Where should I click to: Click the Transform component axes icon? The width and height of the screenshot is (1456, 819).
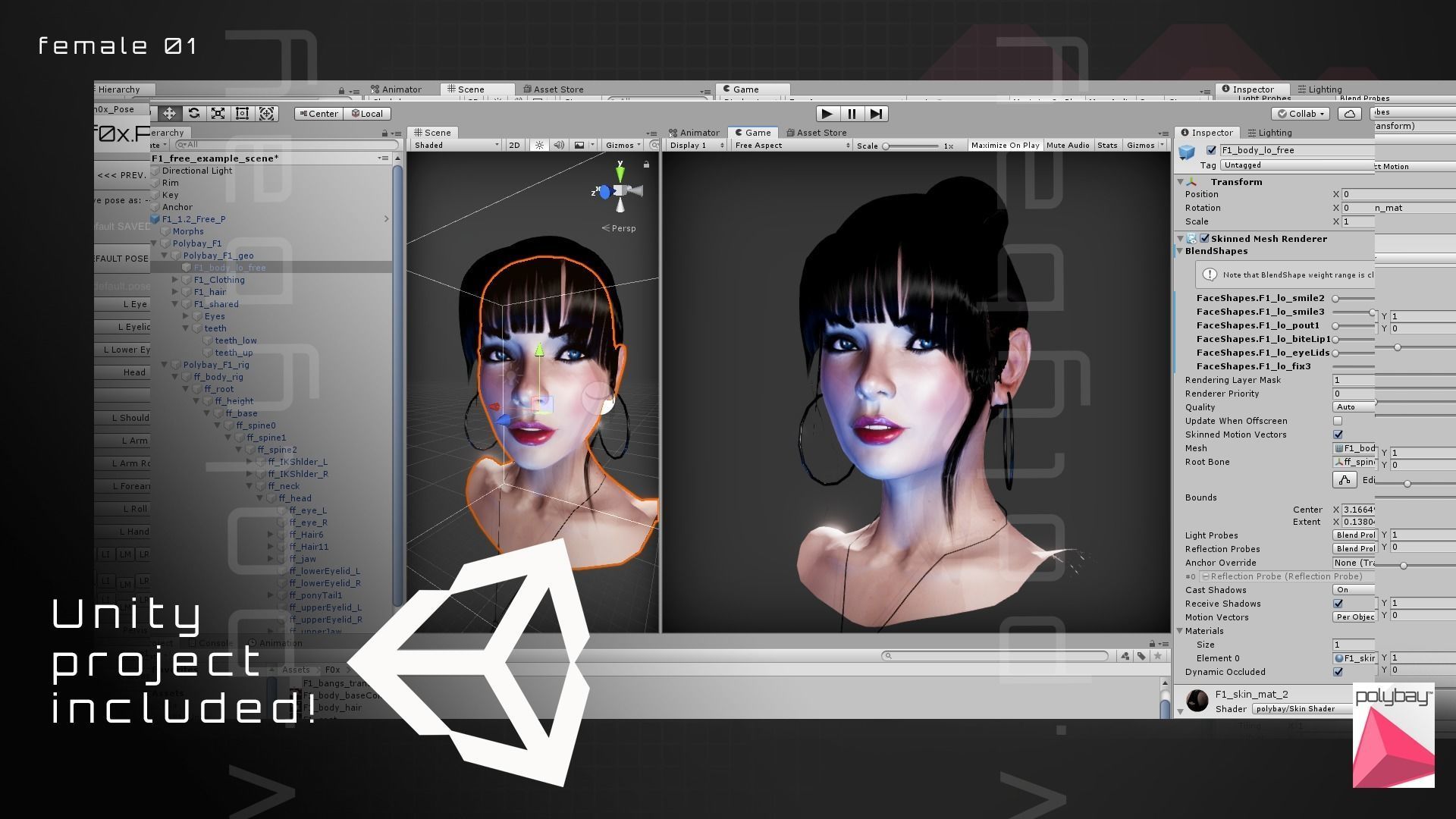(x=1193, y=182)
